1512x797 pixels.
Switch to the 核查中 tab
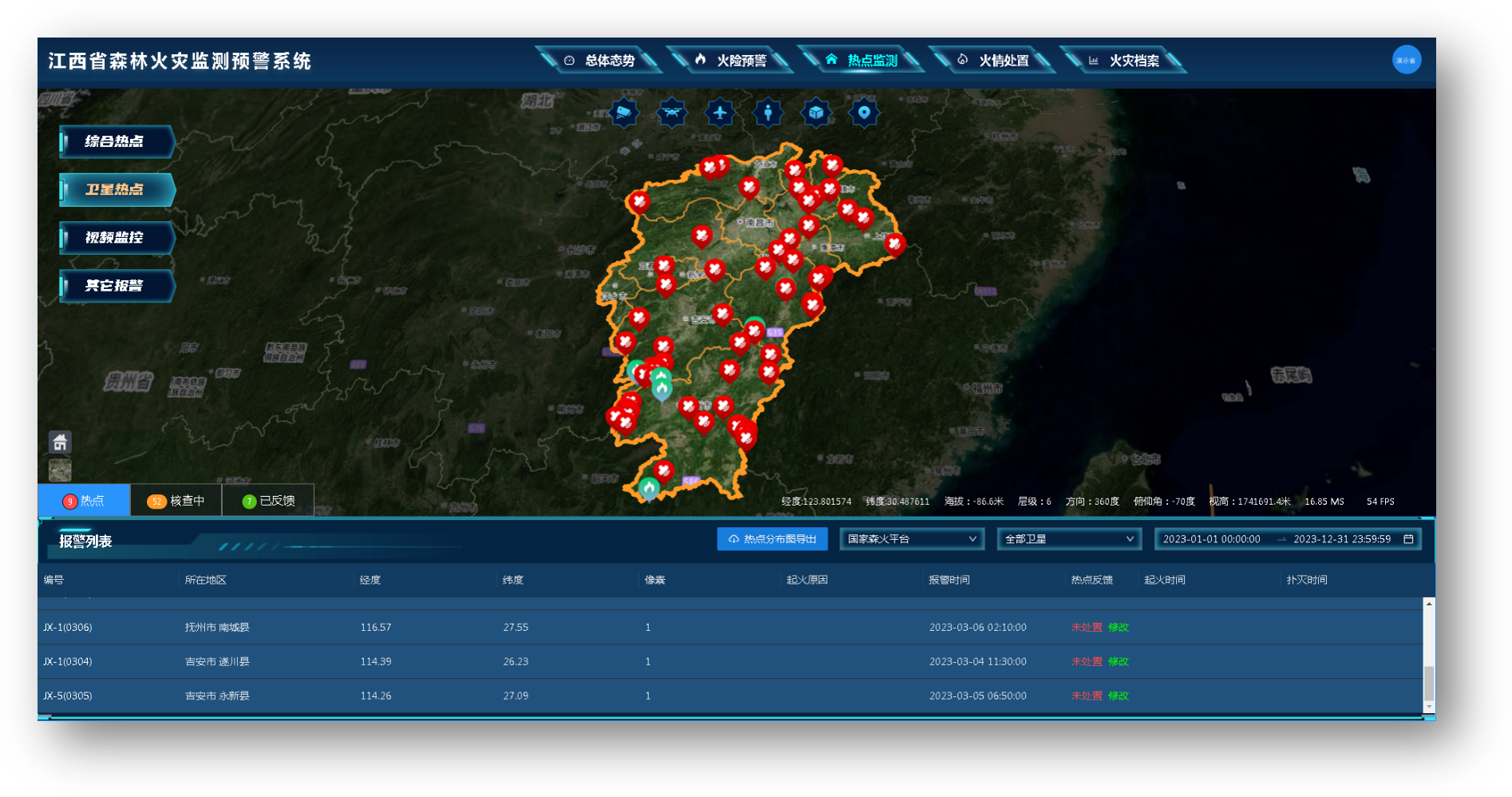pyautogui.click(x=176, y=501)
